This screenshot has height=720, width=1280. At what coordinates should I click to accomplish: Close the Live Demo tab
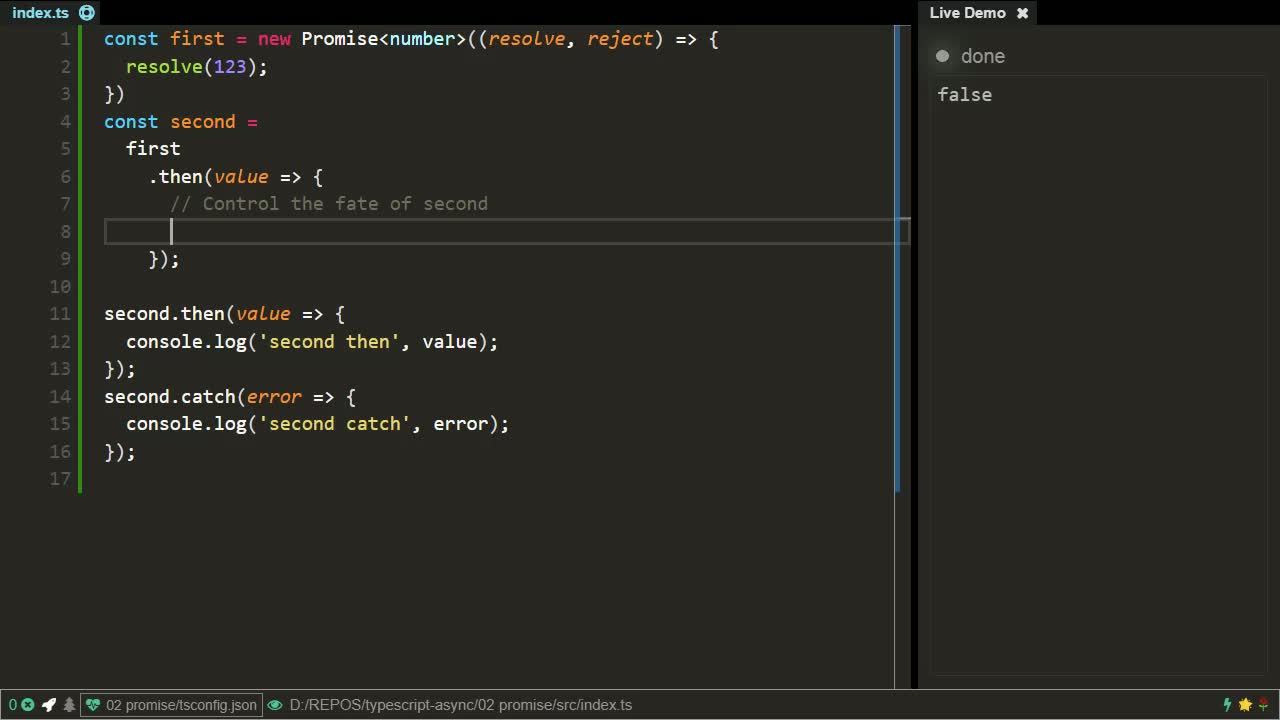[1022, 13]
